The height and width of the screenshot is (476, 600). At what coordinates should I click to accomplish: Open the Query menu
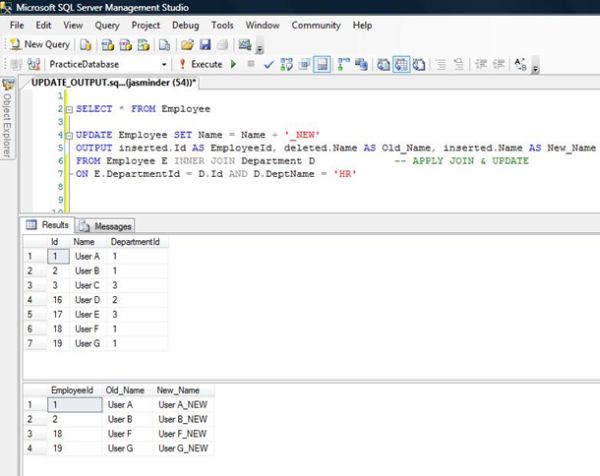(x=107, y=24)
